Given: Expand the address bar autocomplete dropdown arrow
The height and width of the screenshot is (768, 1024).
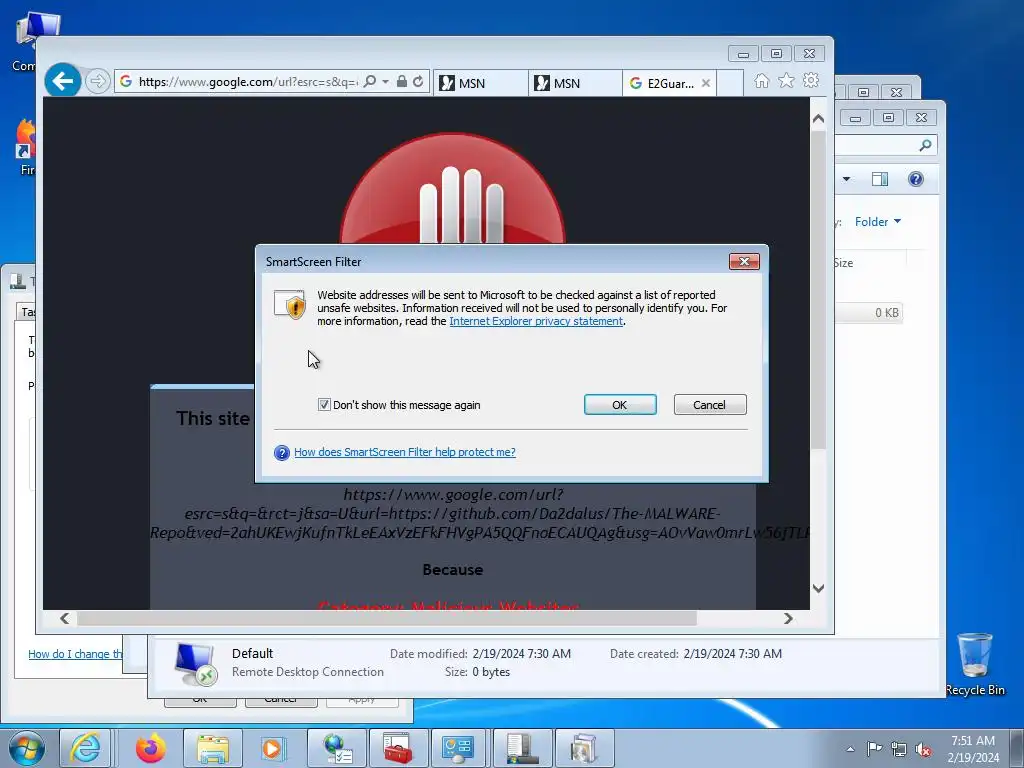Looking at the screenshot, I should 385,82.
